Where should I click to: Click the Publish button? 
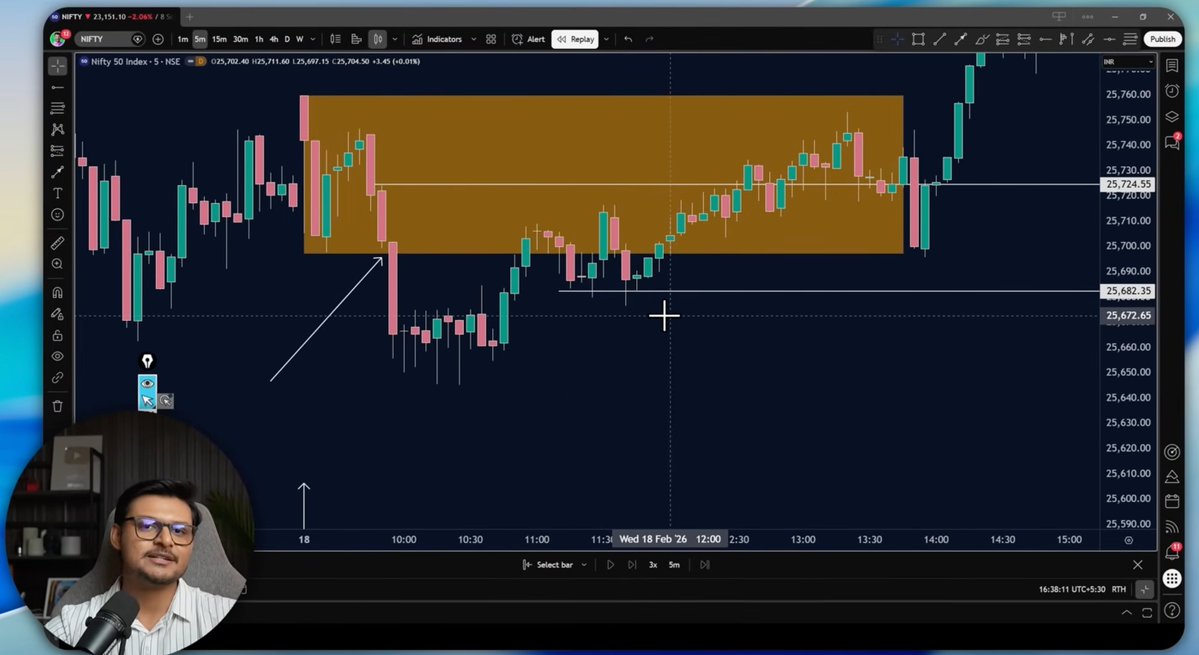pyautogui.click(x=1162, y=39)
